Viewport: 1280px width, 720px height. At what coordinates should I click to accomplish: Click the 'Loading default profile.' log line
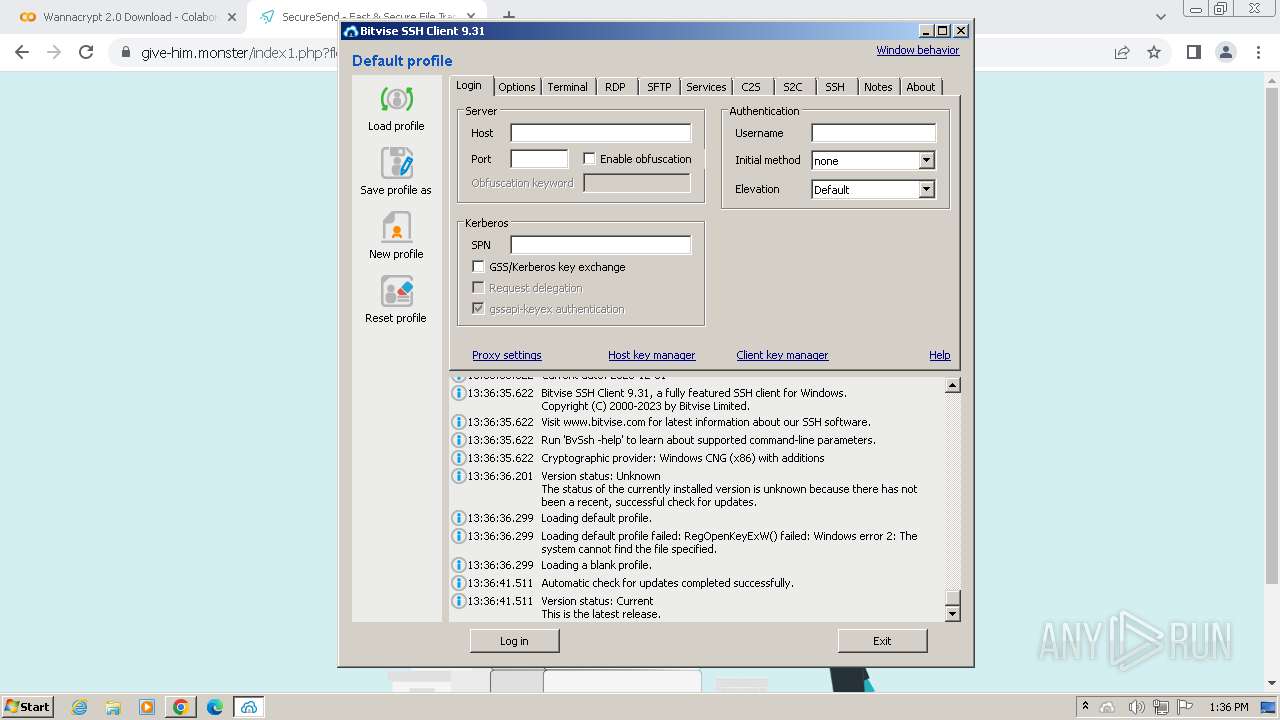(596, 518)
